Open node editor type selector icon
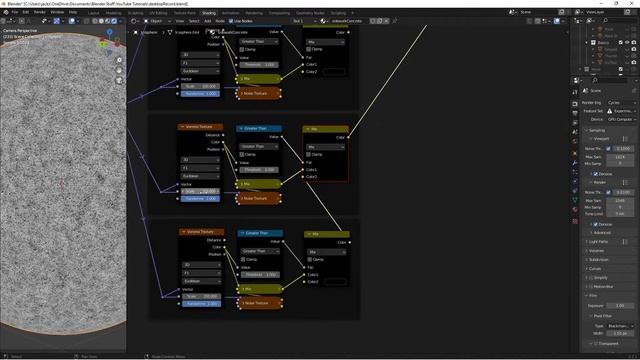Image resolution: width=640 pixels, height=360 pixels. click(x=135, y=21)
